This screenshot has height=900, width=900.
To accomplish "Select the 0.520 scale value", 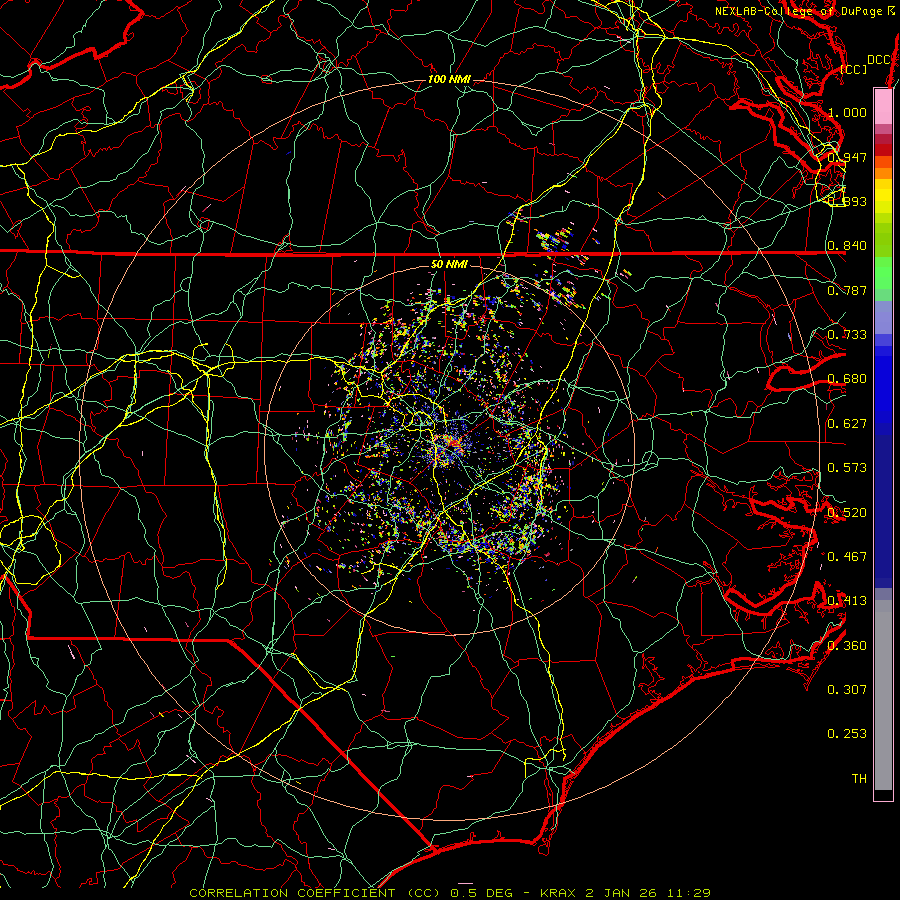I will click(x=847, y=513).
